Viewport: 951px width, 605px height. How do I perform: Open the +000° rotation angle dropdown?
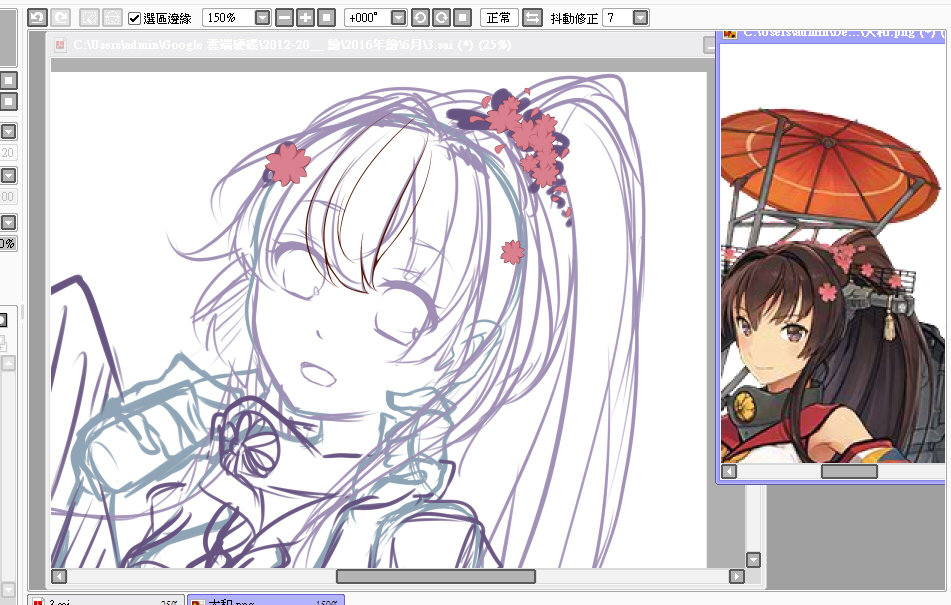pos(398,18)
